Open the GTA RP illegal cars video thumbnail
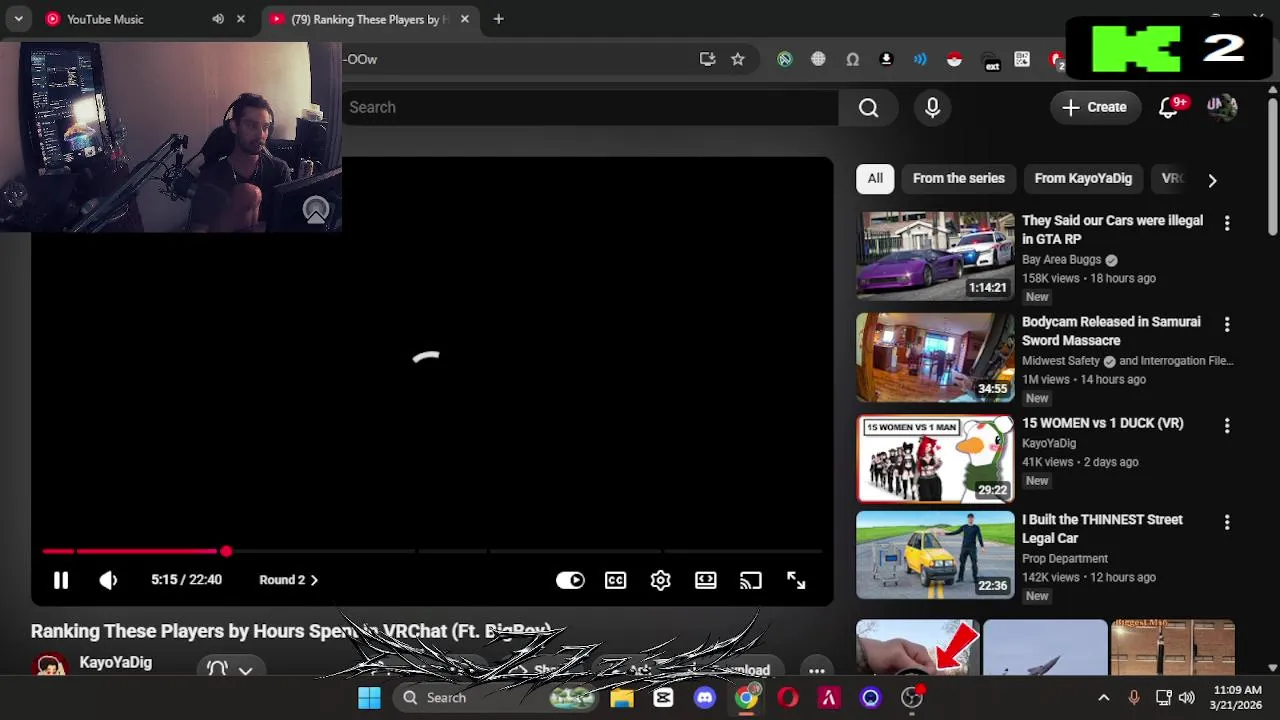Viewport: 1280px width, 720px height. [x=935, y=255]
